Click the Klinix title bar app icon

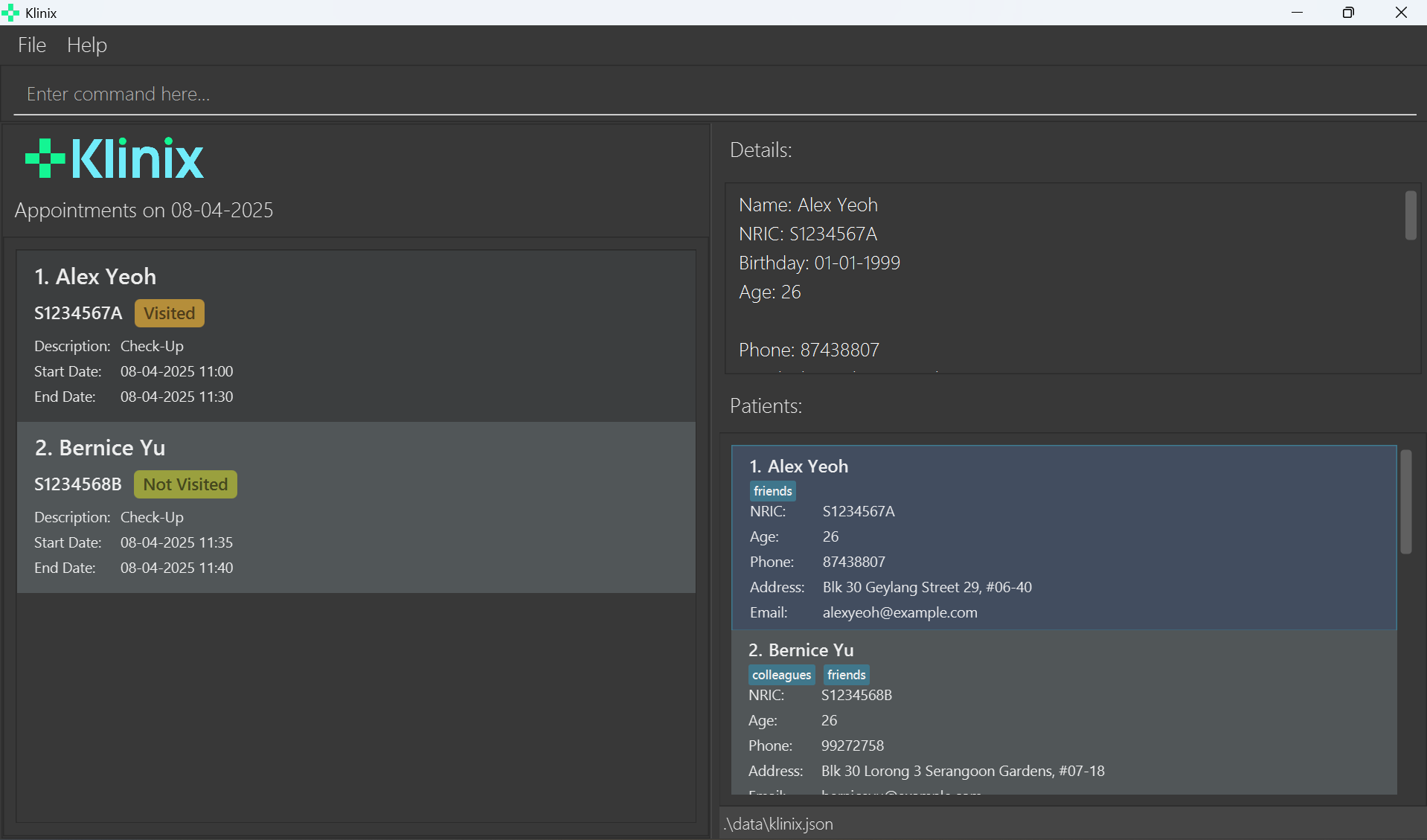(10, 13)
